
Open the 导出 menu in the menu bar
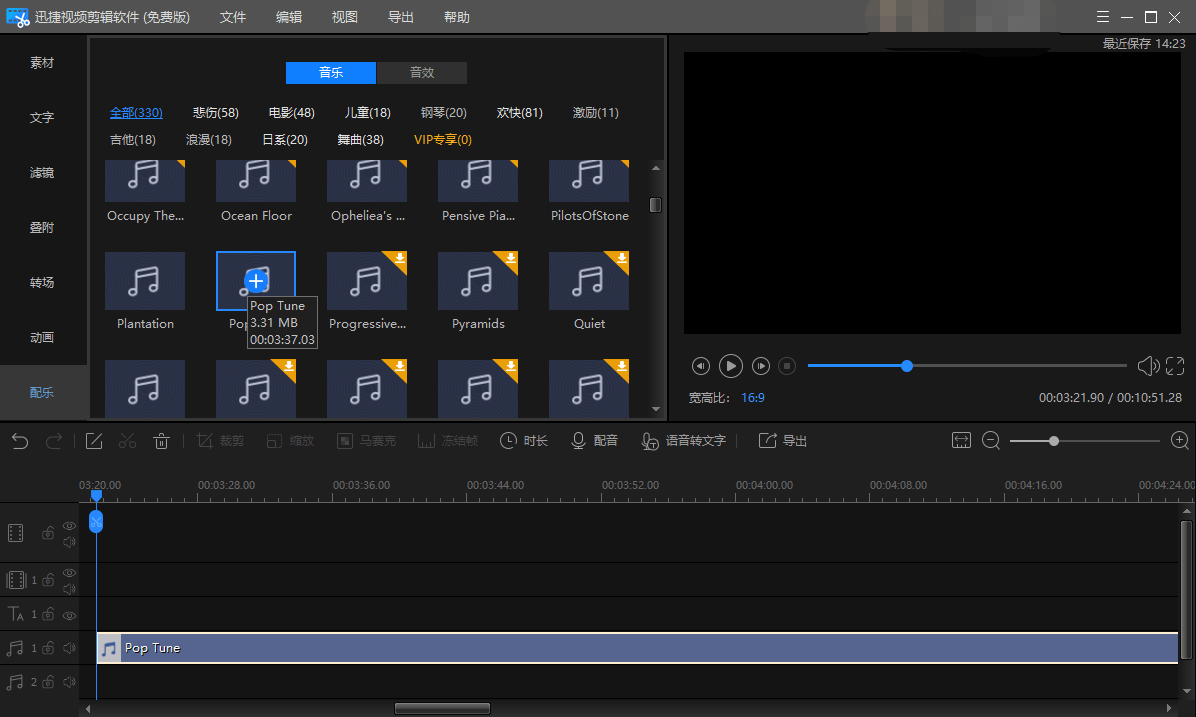tap(401, 17)
